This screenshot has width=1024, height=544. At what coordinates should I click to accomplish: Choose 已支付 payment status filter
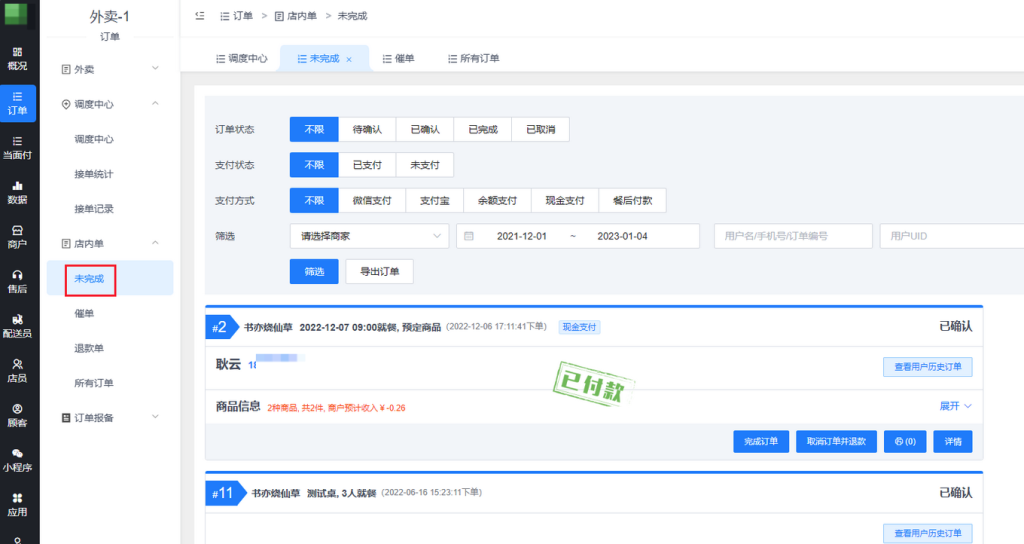point(367,165)
